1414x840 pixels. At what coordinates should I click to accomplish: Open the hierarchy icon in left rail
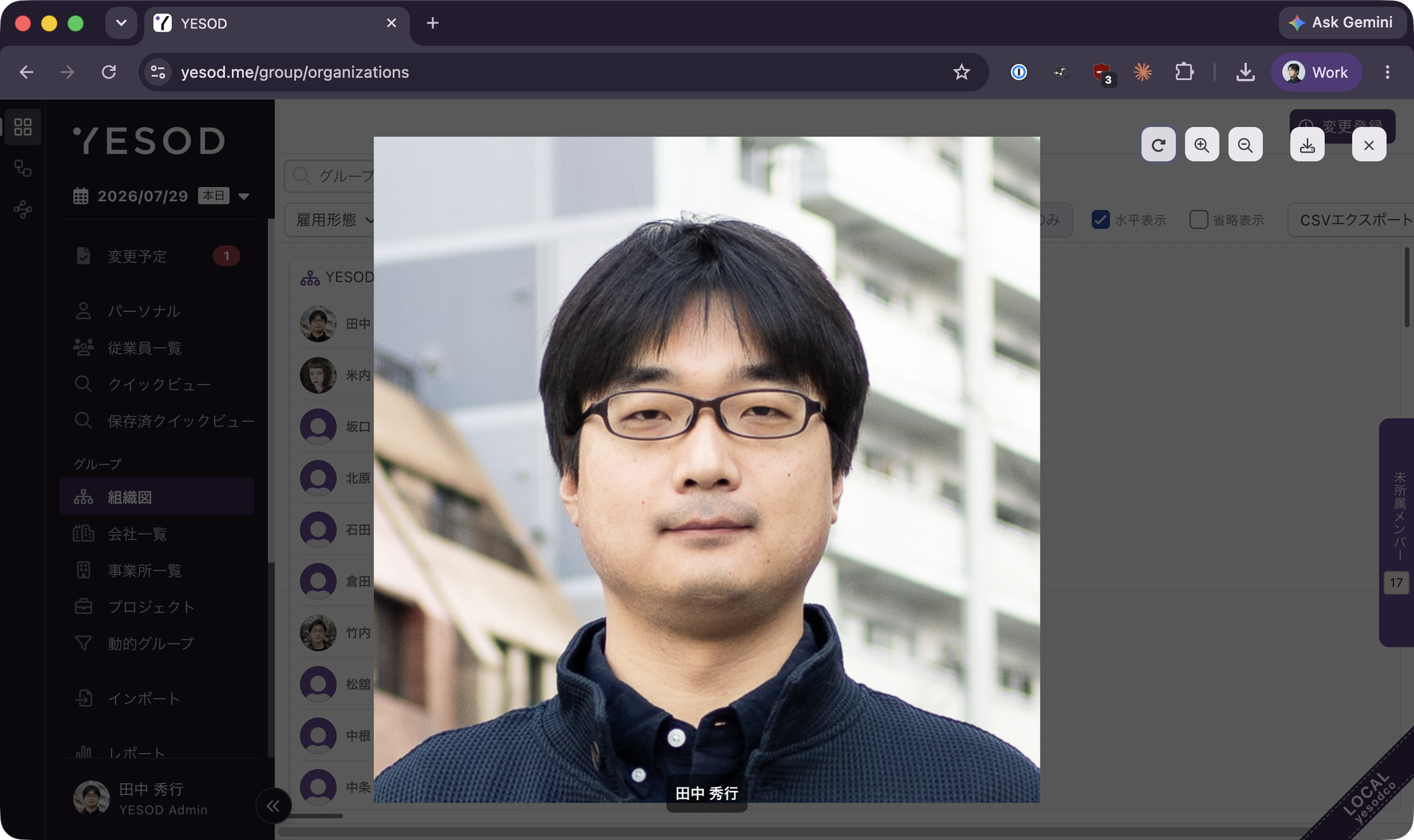23,168
